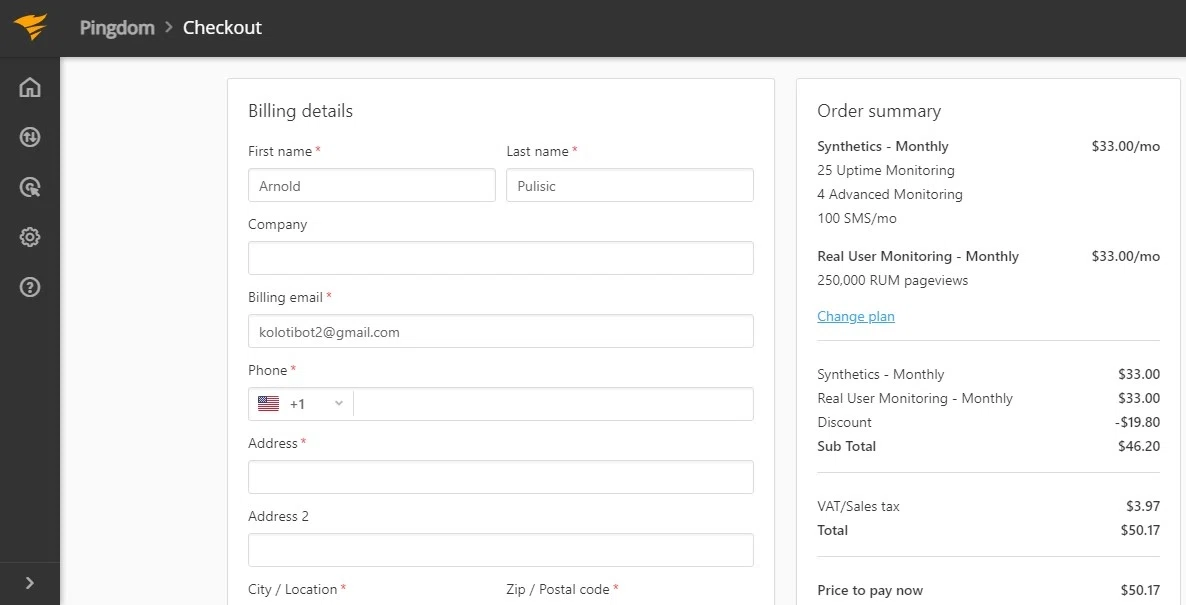Image resolution: width=1186 pixels, height=605 pixels.
Task: Click the 100 SMS/mo line
Action: pyautogui.click(x=857, y=219)
